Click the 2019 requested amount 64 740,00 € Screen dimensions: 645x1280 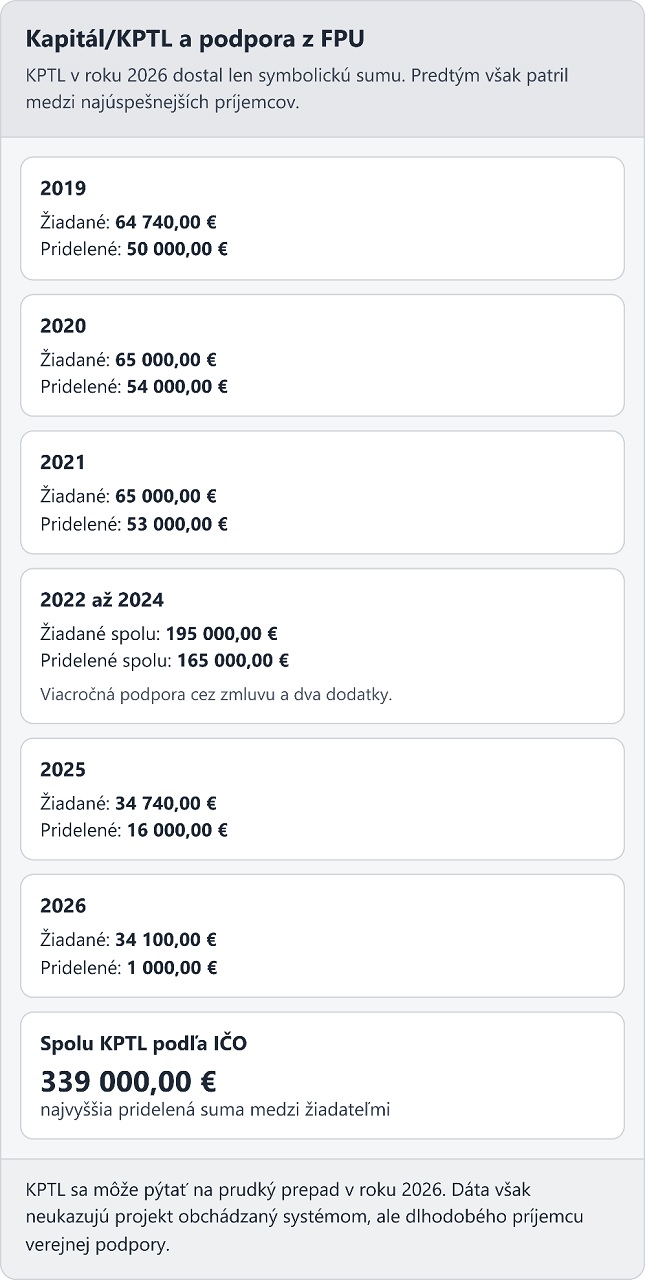(166, 221)
